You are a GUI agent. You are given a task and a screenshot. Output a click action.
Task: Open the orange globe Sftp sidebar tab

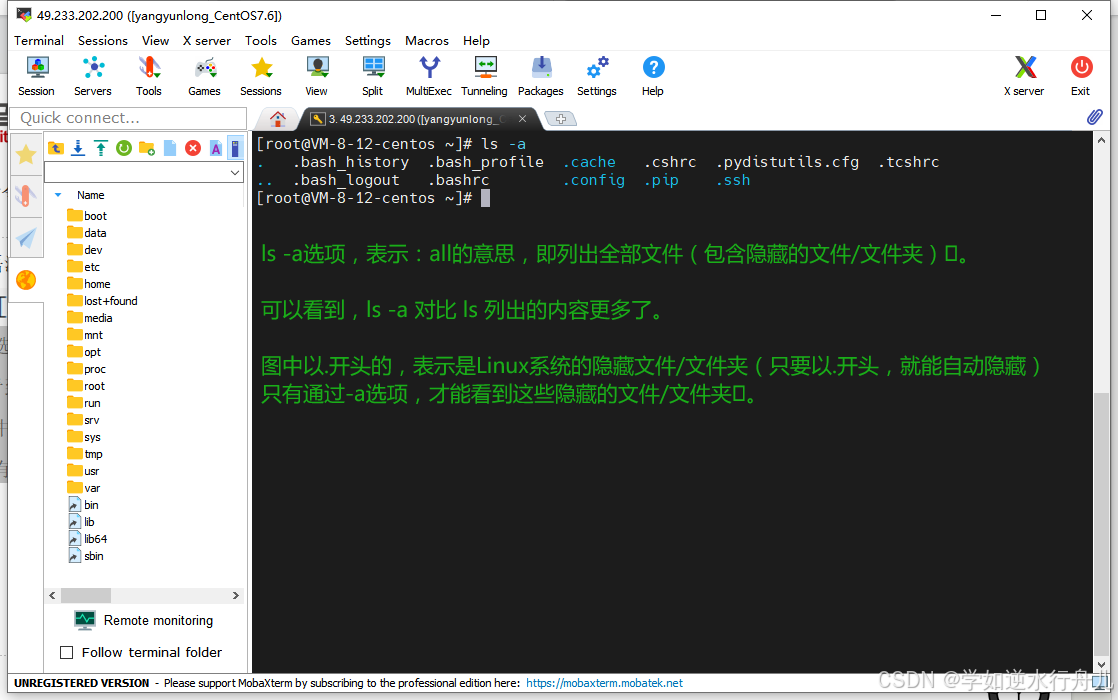coord(26,280)
